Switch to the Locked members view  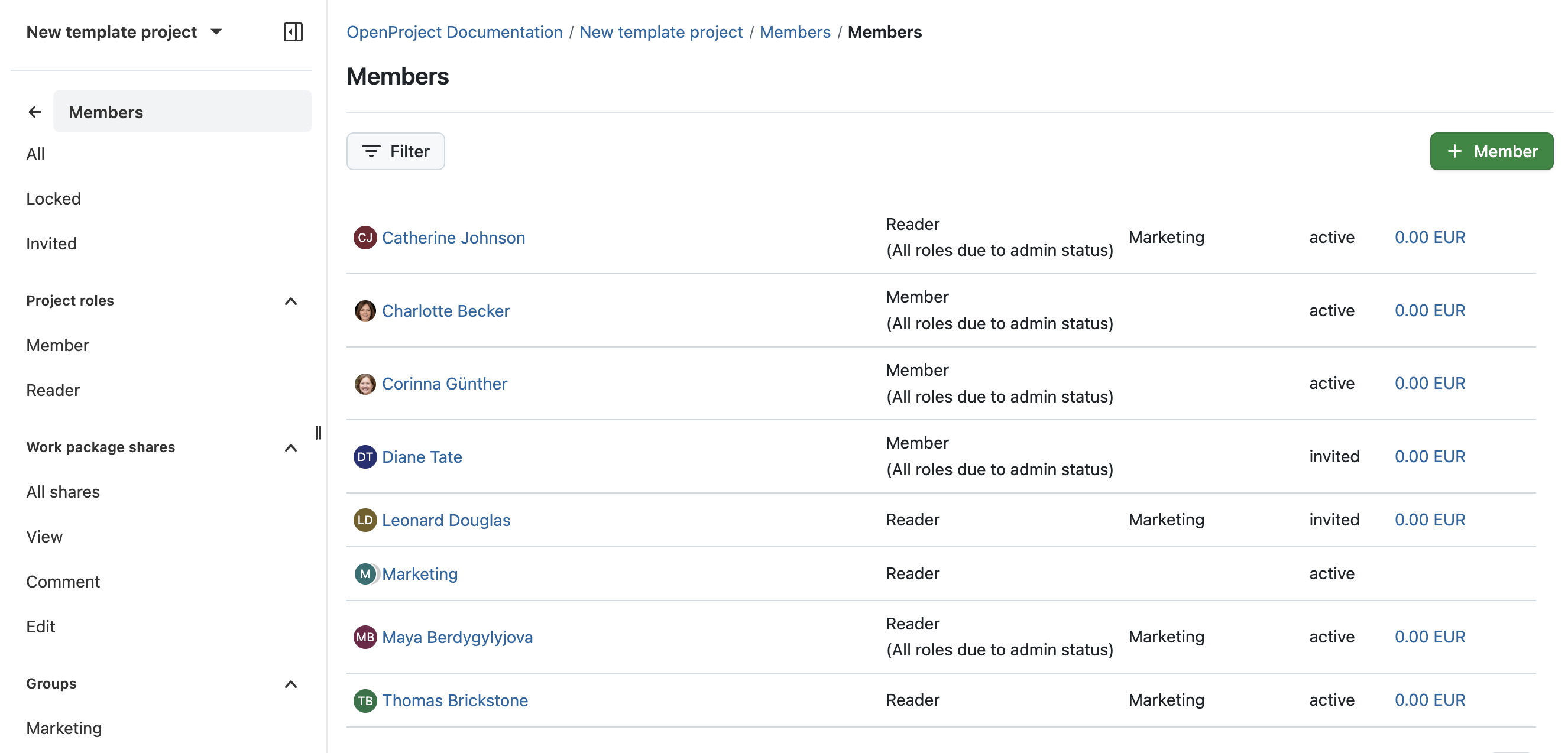pos(54,198)
